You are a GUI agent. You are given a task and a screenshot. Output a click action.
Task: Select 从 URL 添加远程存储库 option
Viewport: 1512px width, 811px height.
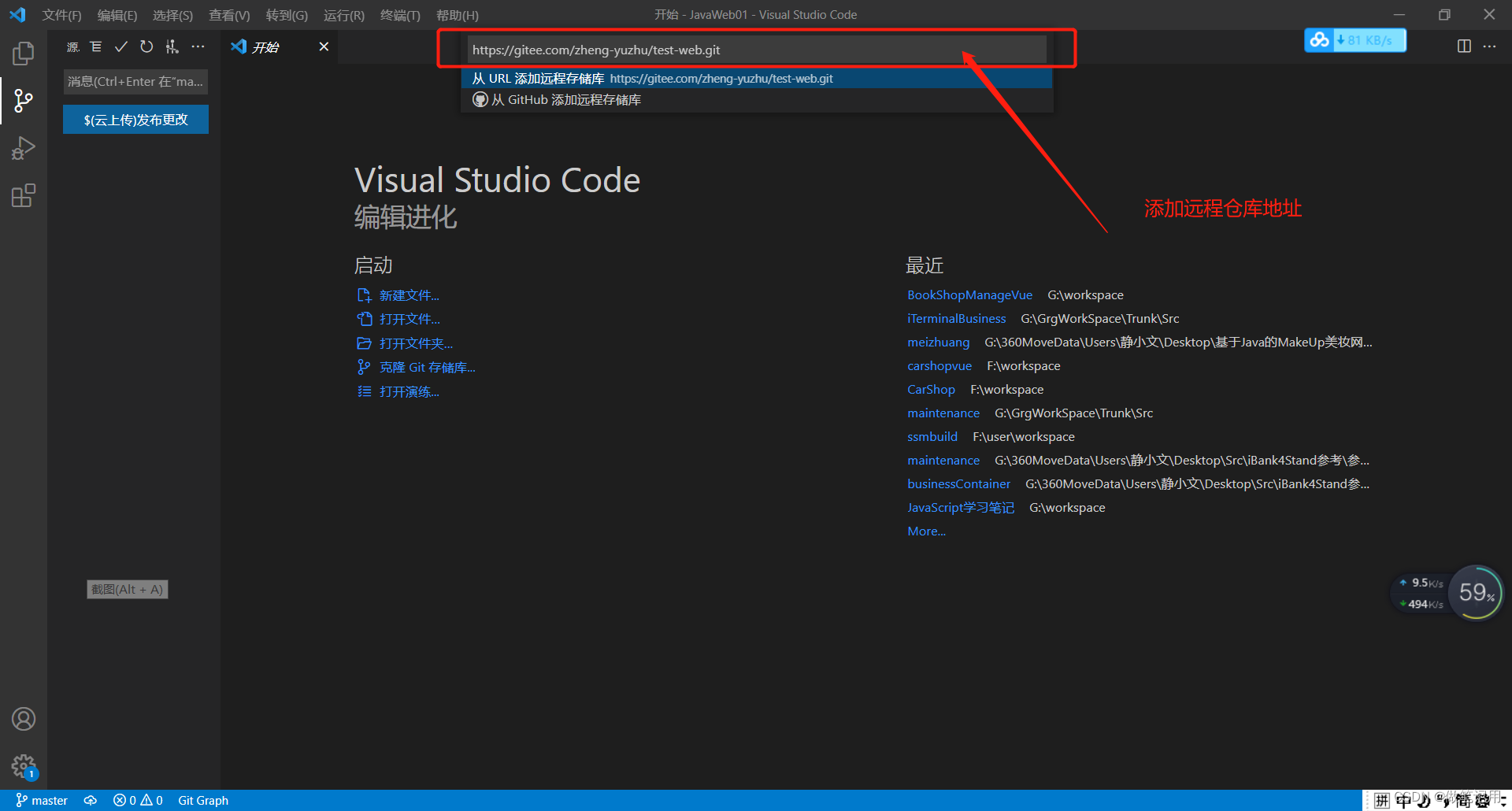point(757,79)
